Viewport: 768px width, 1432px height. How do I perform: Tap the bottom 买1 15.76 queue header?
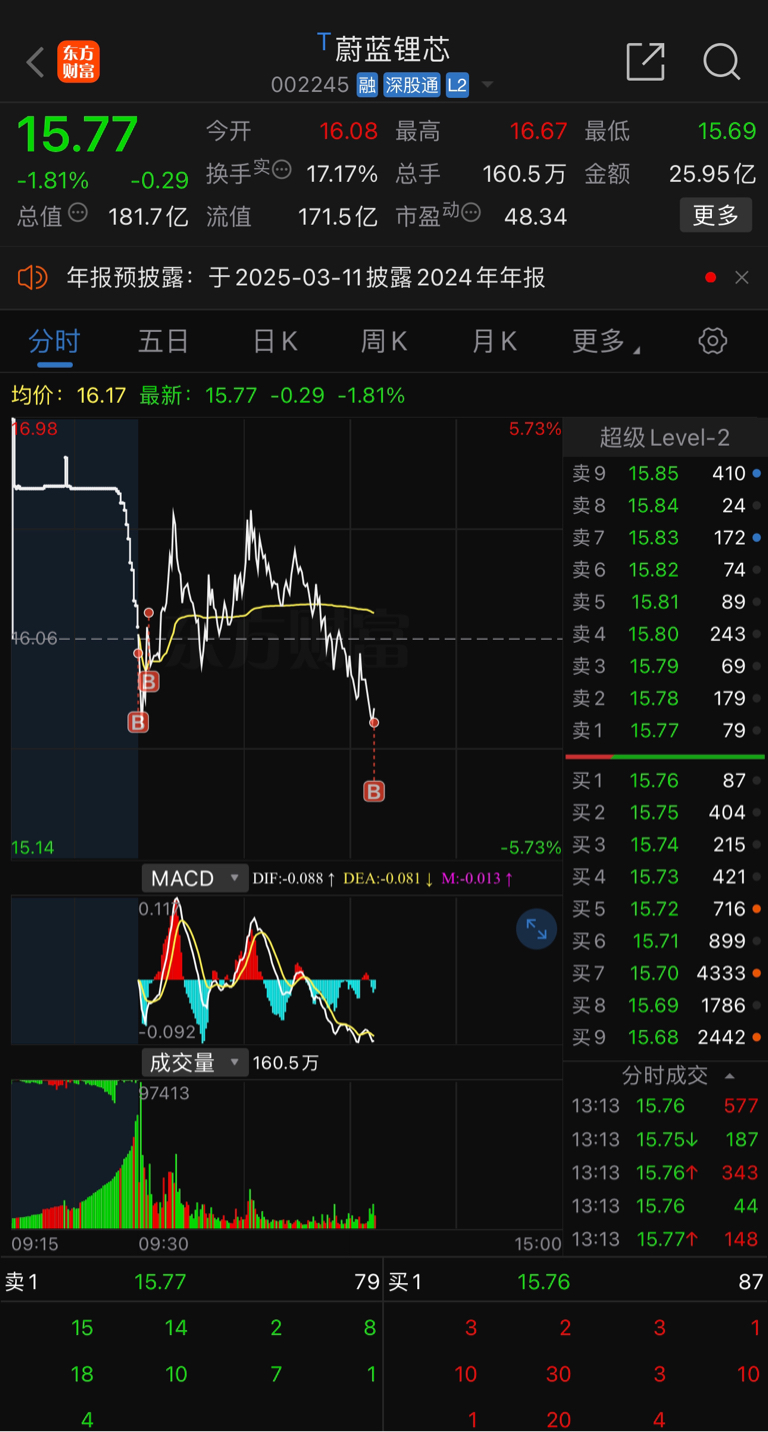576,1282
